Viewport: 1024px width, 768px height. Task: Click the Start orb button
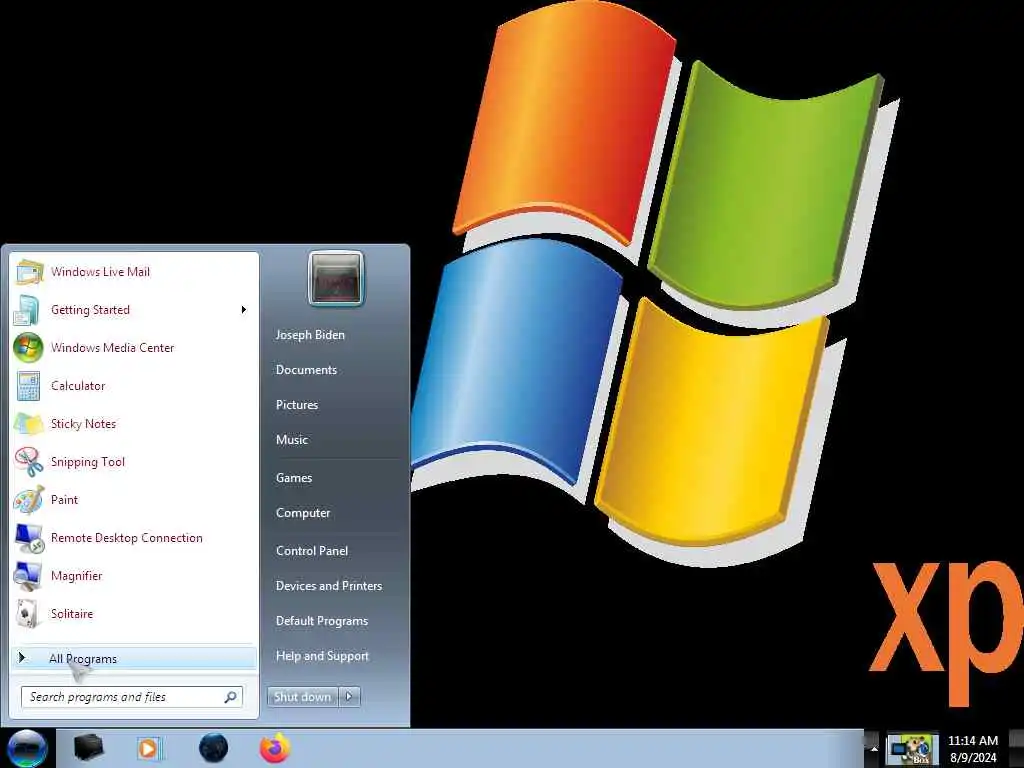point(27,748)
